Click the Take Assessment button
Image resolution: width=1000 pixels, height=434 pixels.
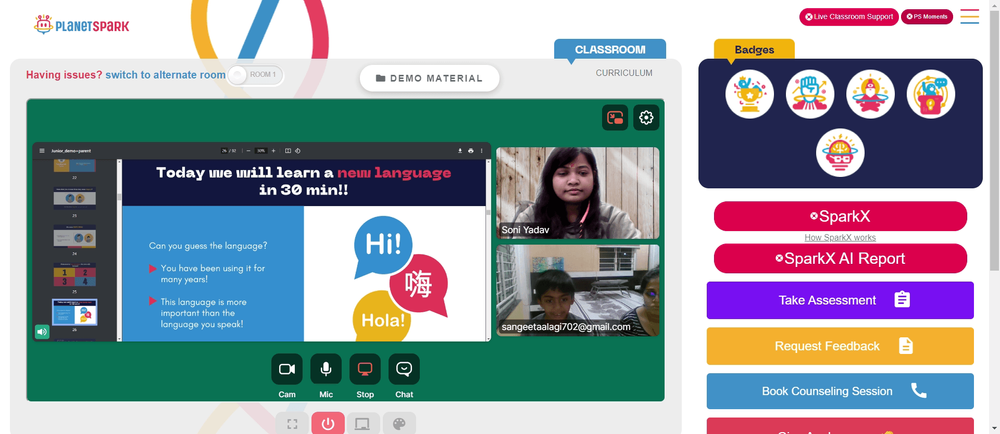coord(840,300)
